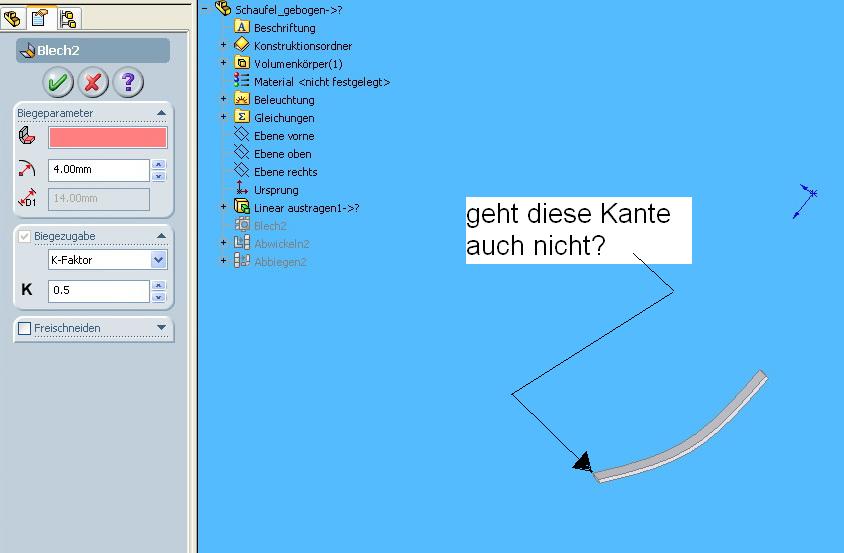Select the Blech2 tree label
The height and width of the screenshot is (553, 844).
[270, 226]
